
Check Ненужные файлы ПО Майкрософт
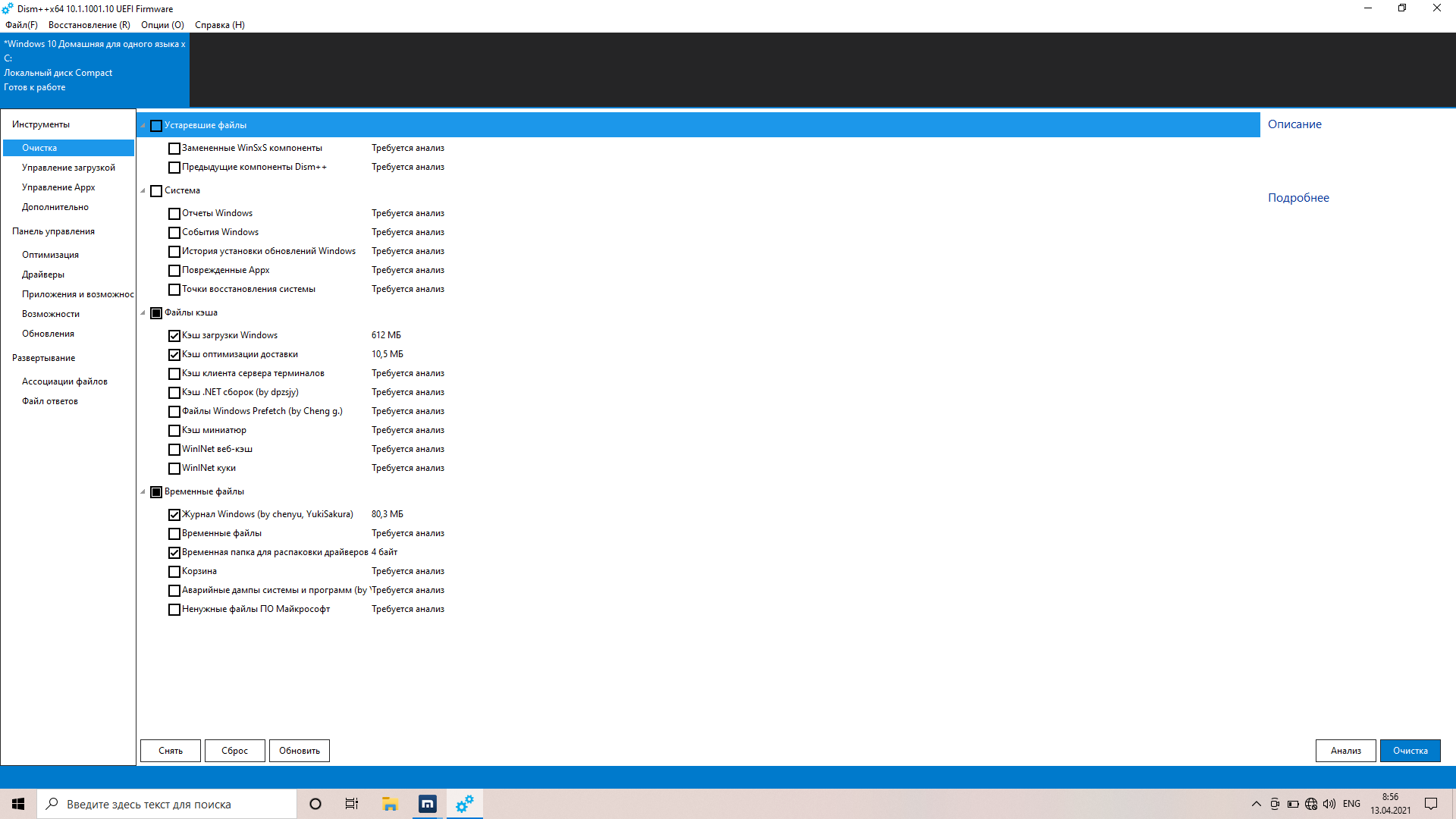pyautogui.click(x=174, y=610)
